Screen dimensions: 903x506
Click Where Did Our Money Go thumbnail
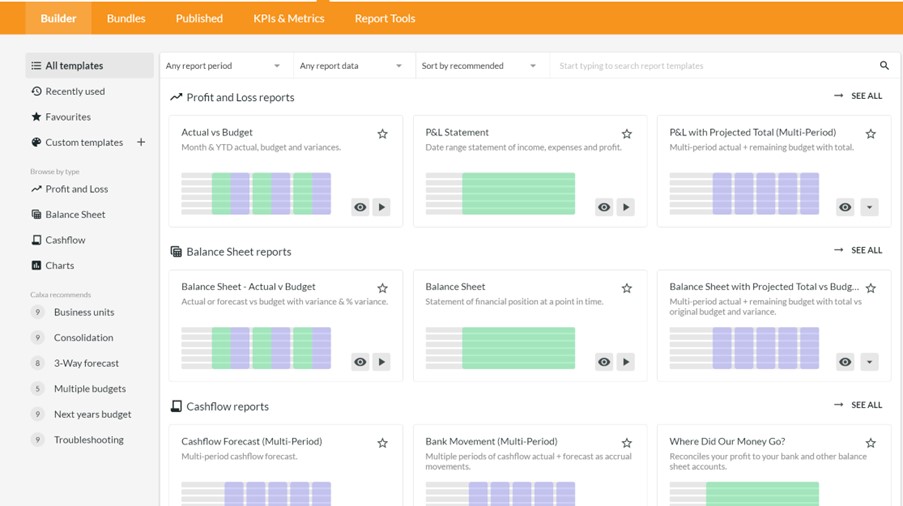pos(745,494)
